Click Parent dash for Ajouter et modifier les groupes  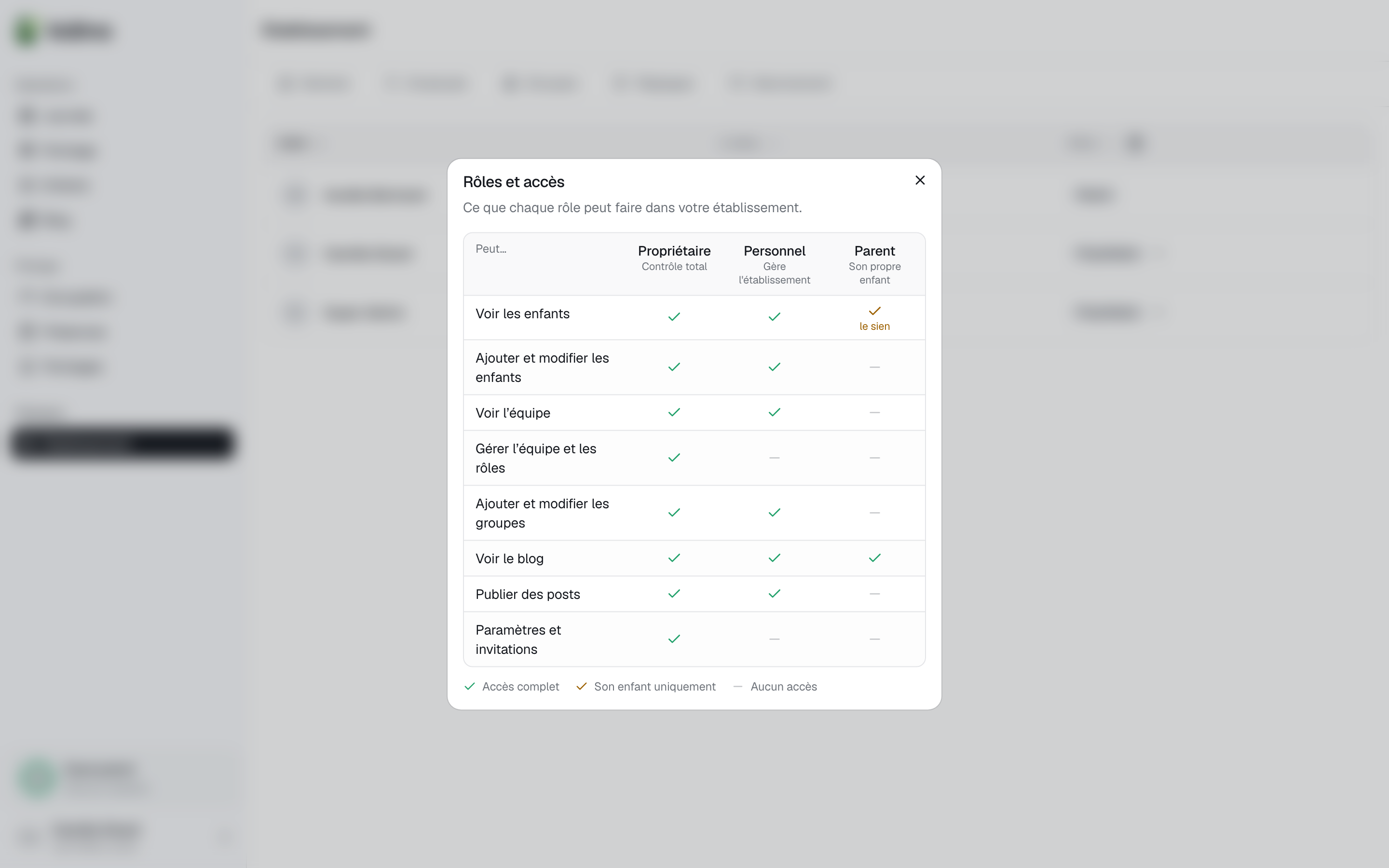874,513
